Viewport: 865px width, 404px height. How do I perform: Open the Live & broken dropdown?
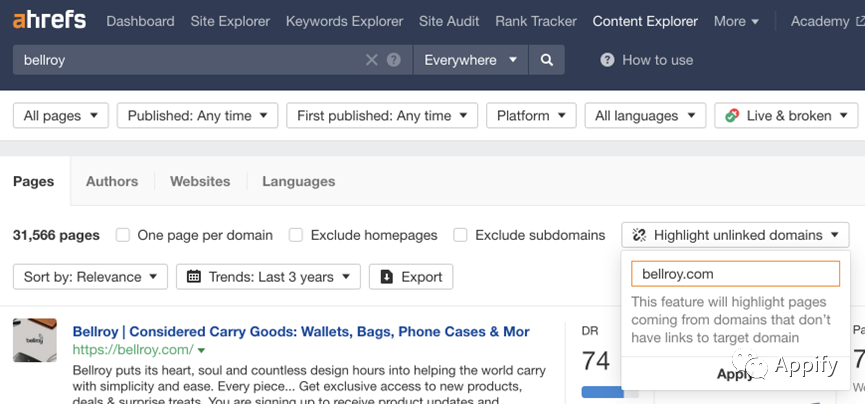pos(786,115)
